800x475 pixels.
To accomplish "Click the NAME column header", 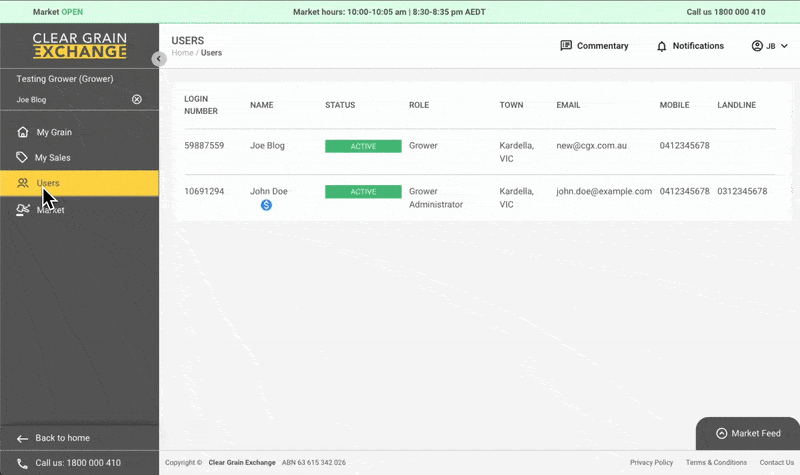I will pyautogui.click(x=262, y=105).
